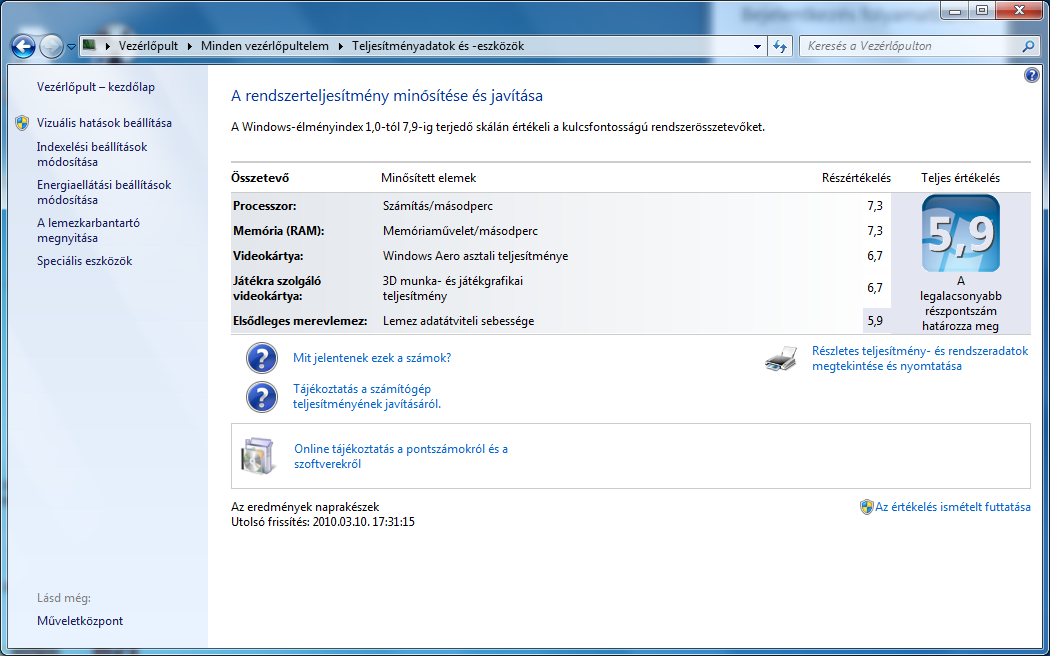Open the recent pages dropdown arrow
Viewport: 1050px width, 656px height.
tap(72, 47)
